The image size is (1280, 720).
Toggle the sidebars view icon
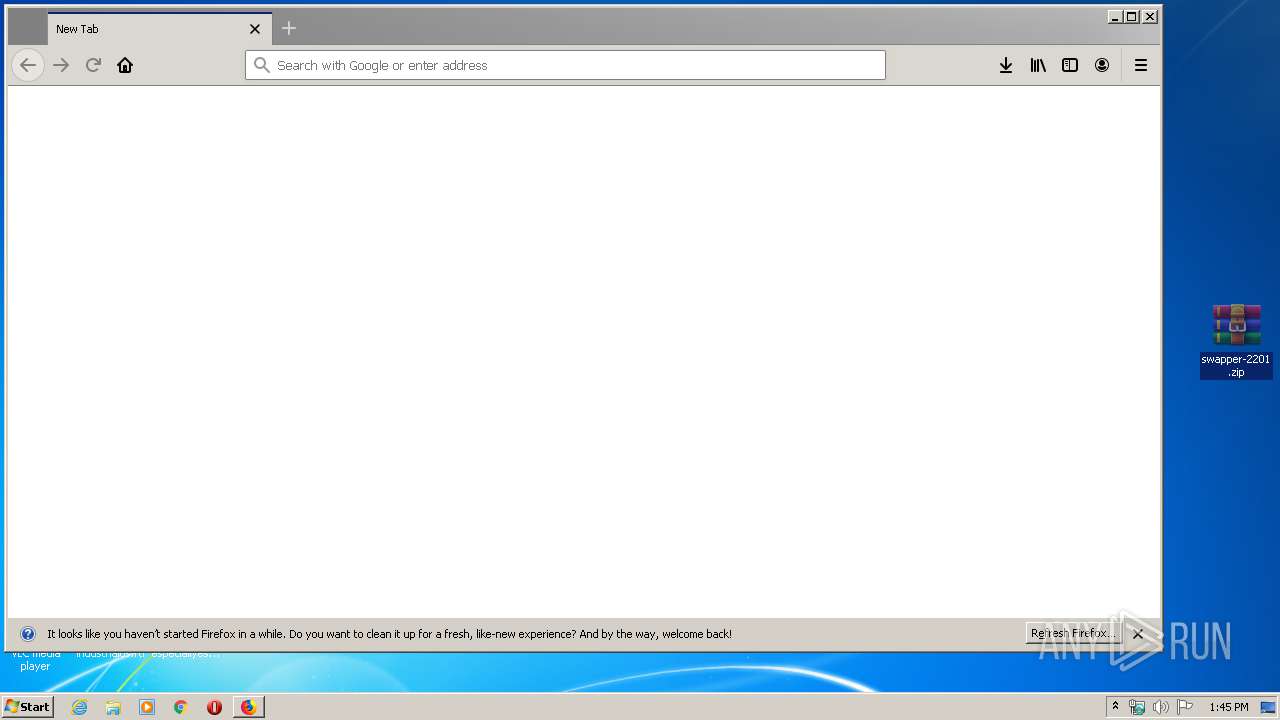click(1070, 65)
